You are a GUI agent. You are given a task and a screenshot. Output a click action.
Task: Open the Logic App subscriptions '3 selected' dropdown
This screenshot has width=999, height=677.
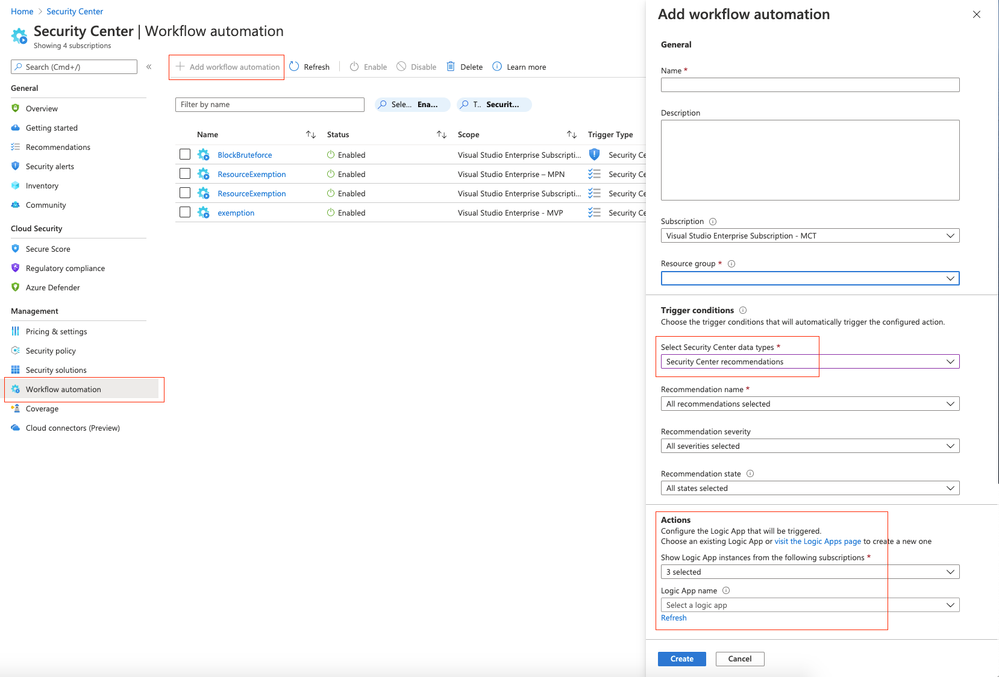click(x=810, y=572)
